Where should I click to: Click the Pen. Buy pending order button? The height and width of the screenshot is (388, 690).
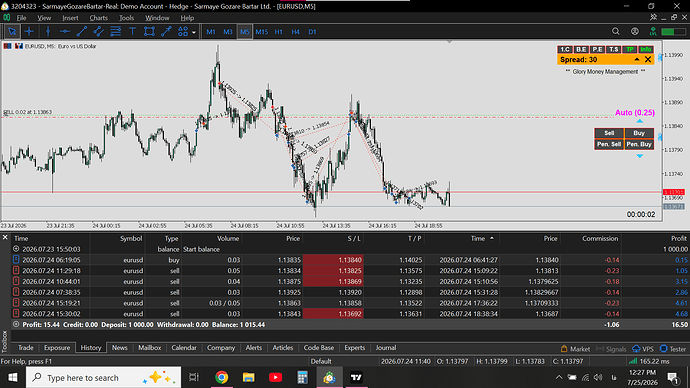[639, 144]
